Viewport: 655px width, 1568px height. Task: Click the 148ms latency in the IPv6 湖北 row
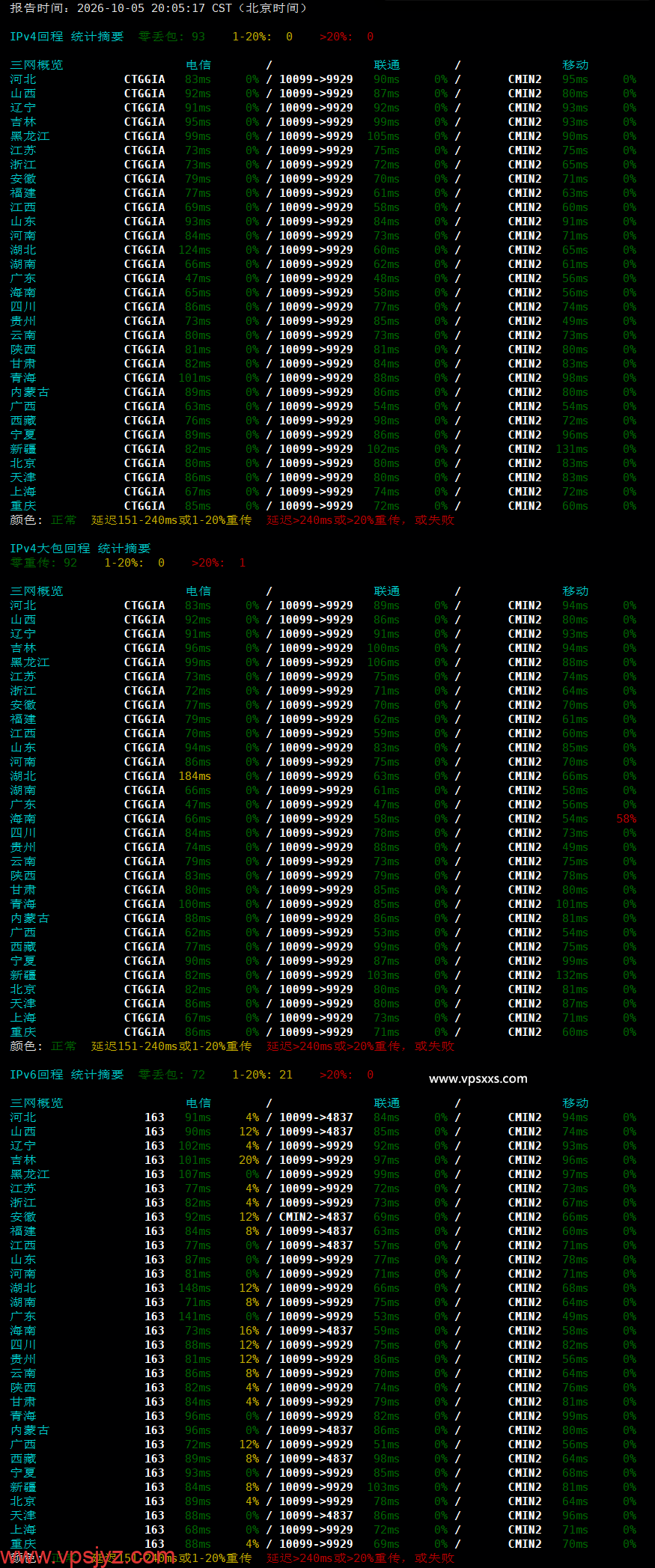(x=195, y=1288)
